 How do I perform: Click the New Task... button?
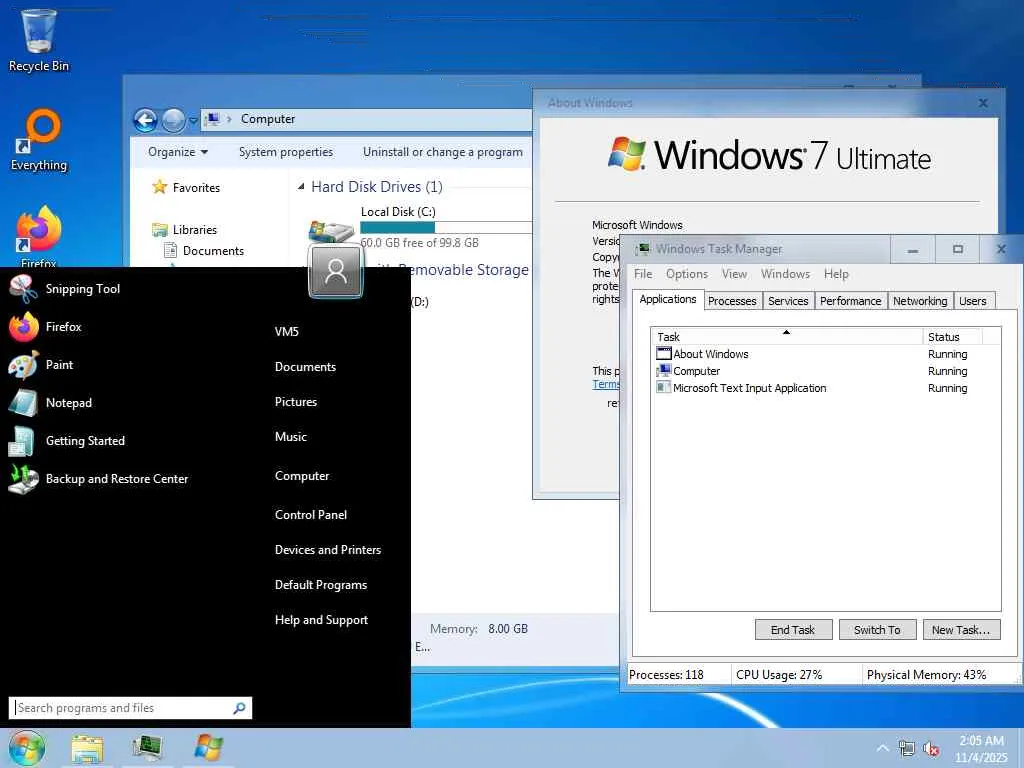tap(961, 630)
